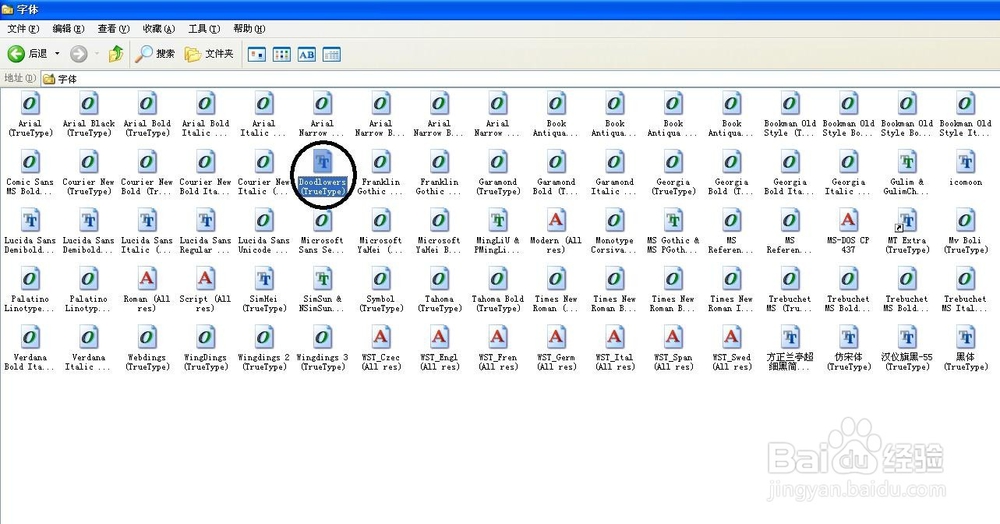Switch to List view button
This screenshot has height=524, width=1000.
point(282,55)
